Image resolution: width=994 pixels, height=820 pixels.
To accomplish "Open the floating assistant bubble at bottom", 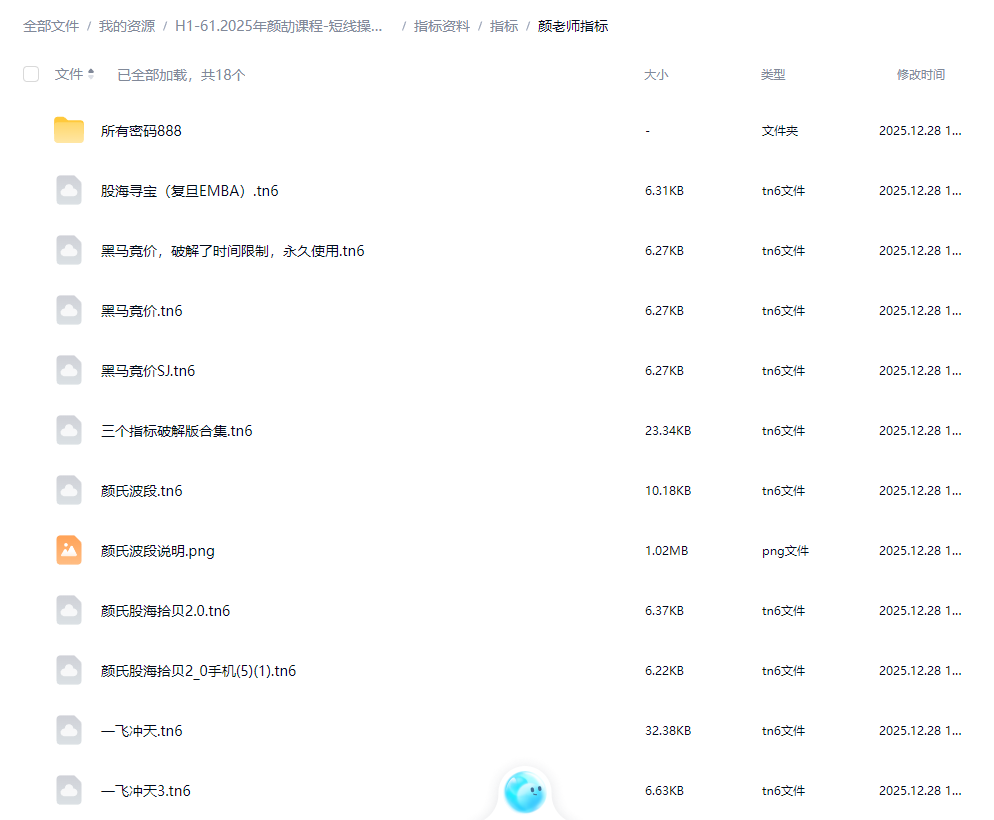I will [525, 792].
